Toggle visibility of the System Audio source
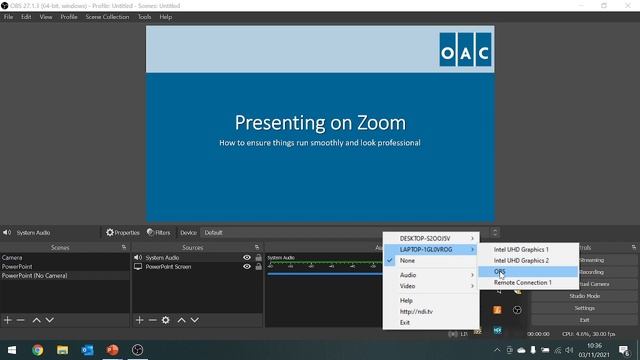This screenshot has width=640, height=360. [x=247, y=258]
